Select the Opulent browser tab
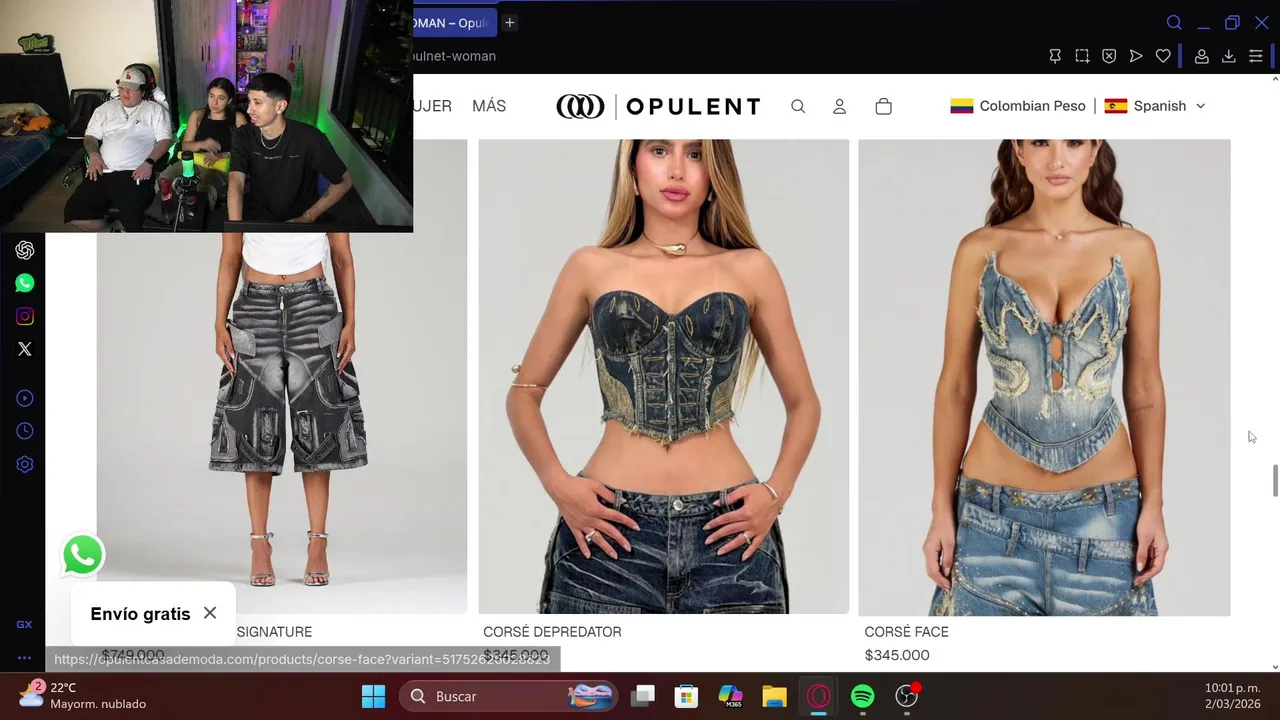The image size is (1280, 720). coord(454,23)
